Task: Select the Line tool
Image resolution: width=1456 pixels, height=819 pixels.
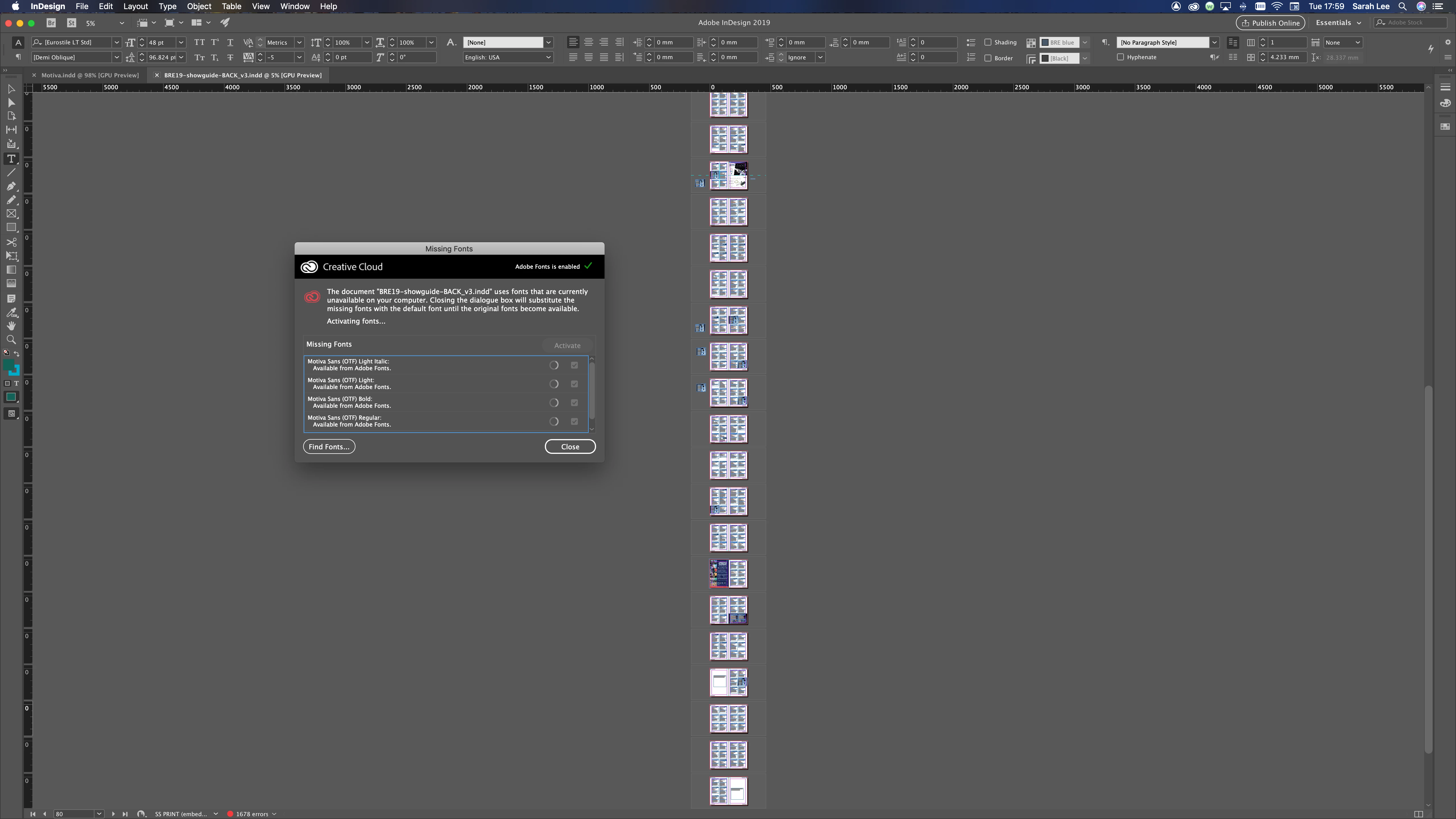Action: point(11,172)
